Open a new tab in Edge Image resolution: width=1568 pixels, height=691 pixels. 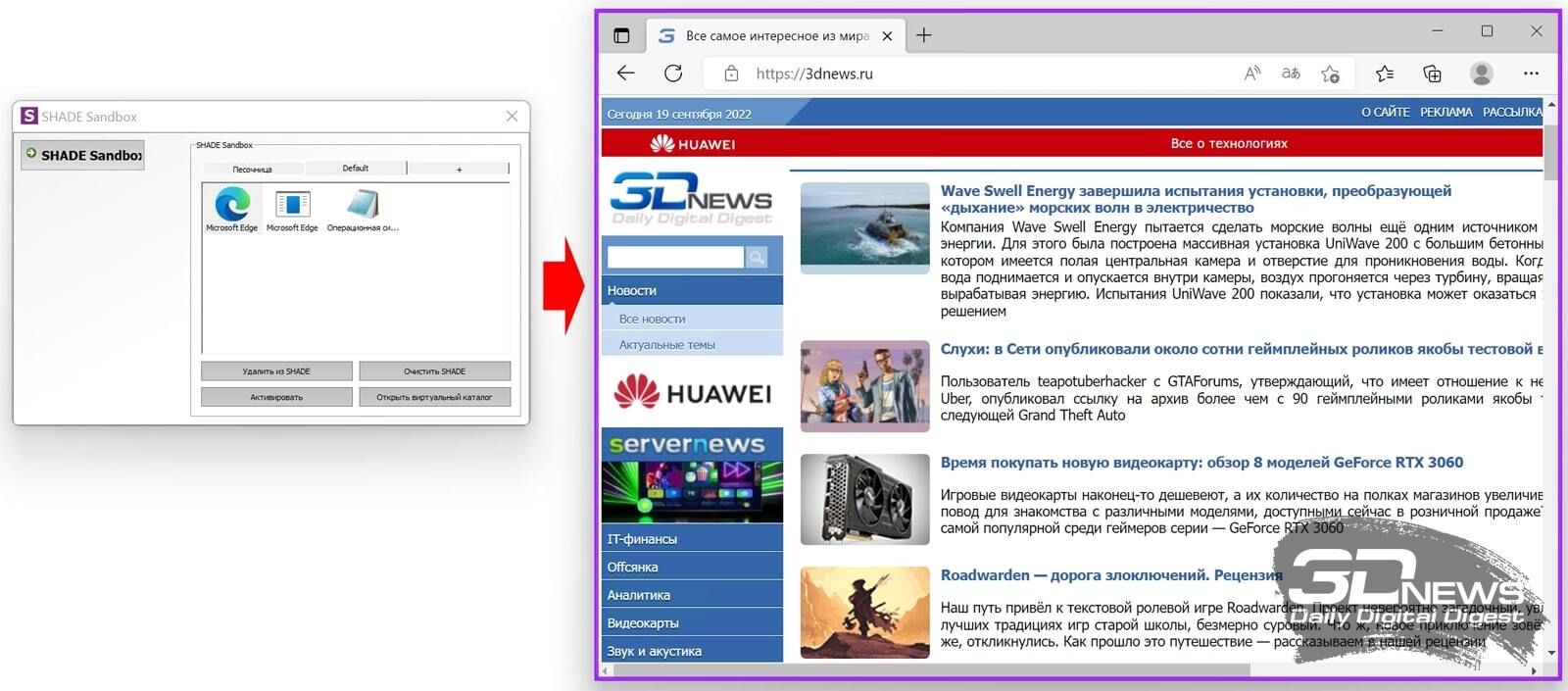coord(924,36)
